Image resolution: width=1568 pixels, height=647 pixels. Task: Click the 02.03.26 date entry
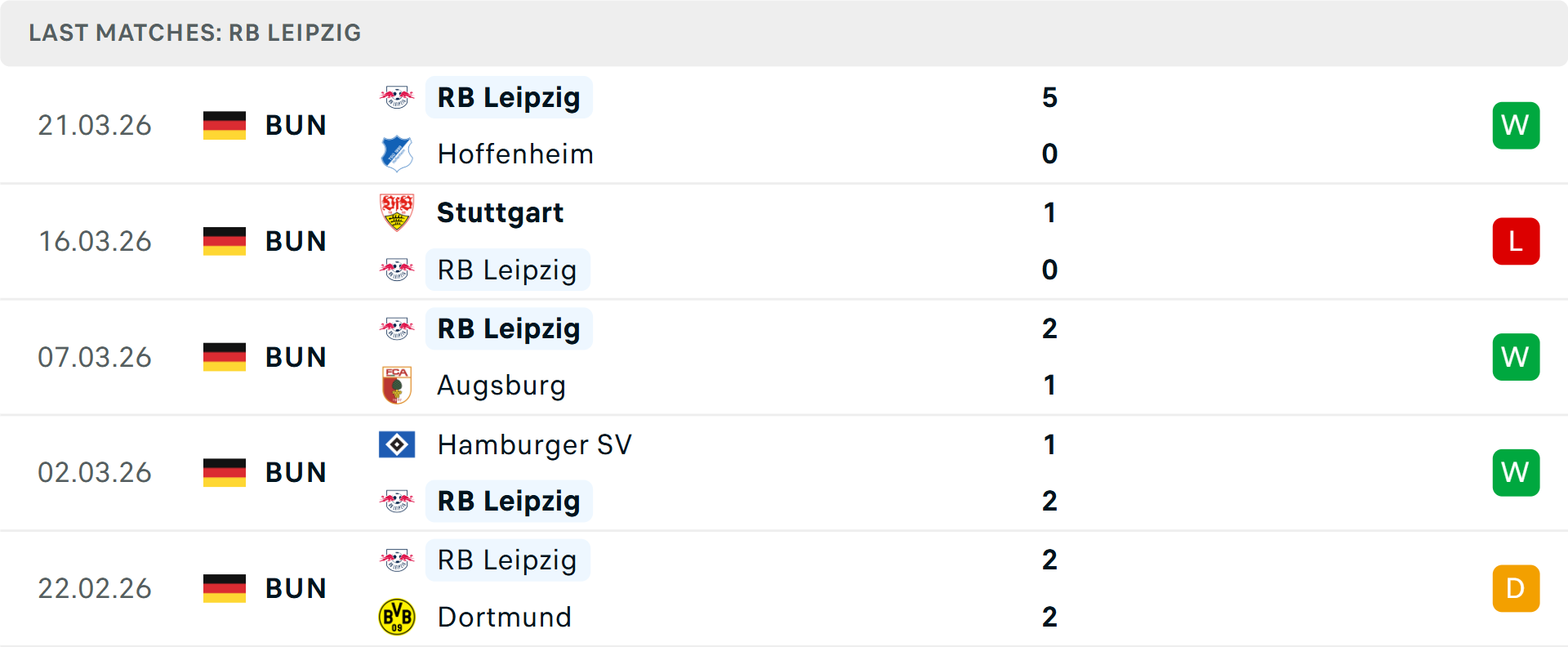[95, 471]
